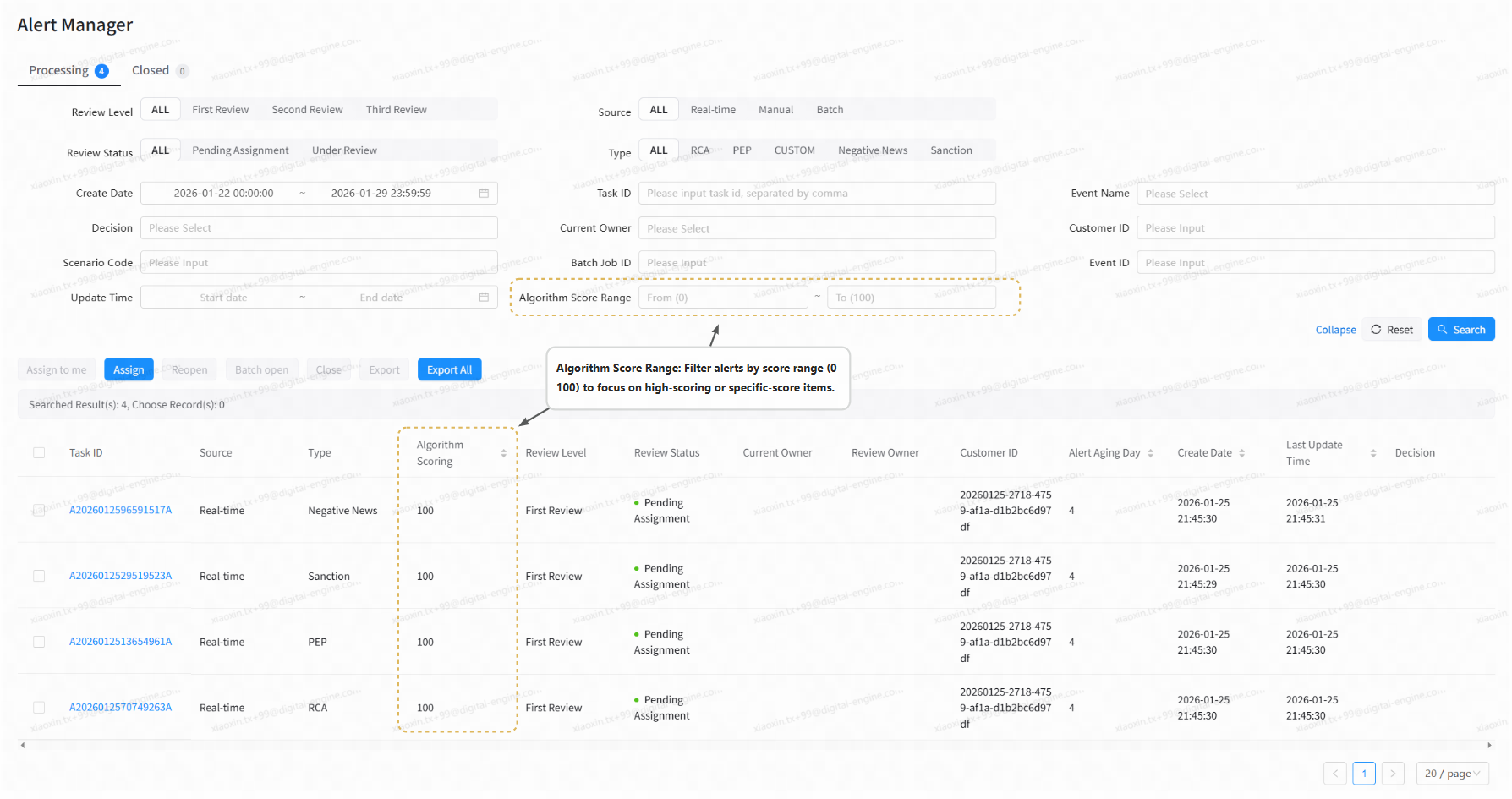Go to previous page arrow
The image size is (1512, 799).
coord(1335,774)
